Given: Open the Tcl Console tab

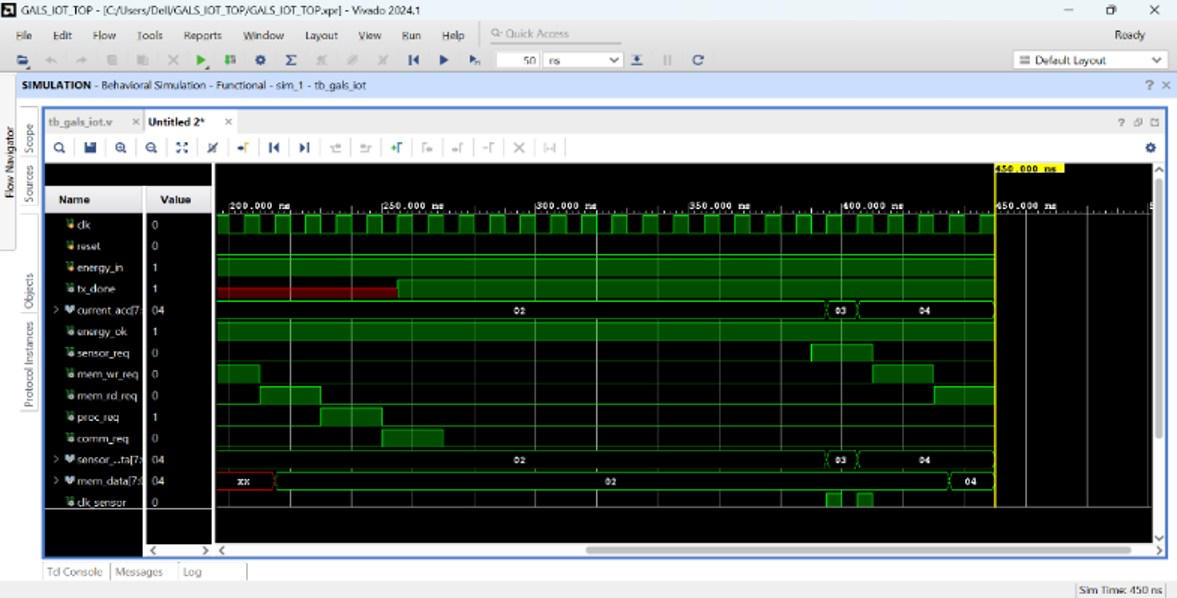Looking at the screenshot, I should pyautogui.click(x=74, y=572).
